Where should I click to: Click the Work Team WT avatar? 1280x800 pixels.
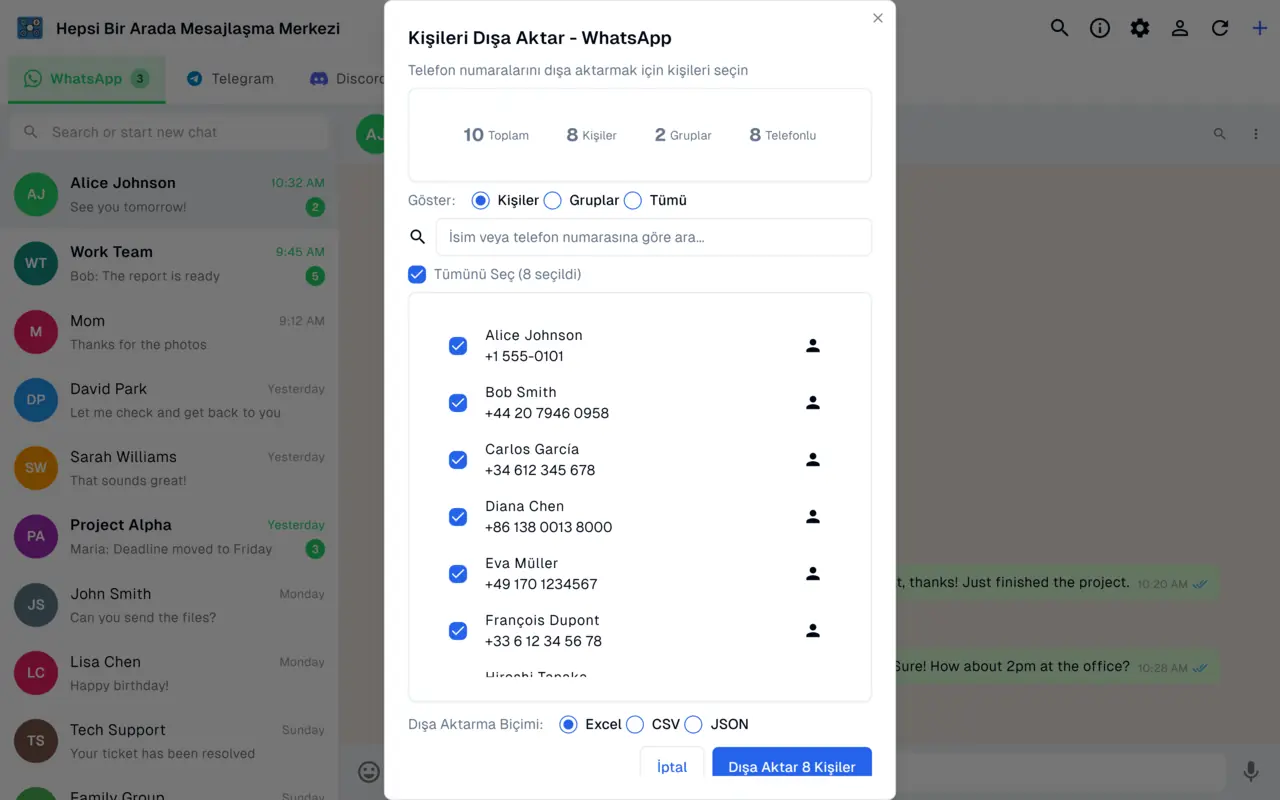tap(36, 263)
